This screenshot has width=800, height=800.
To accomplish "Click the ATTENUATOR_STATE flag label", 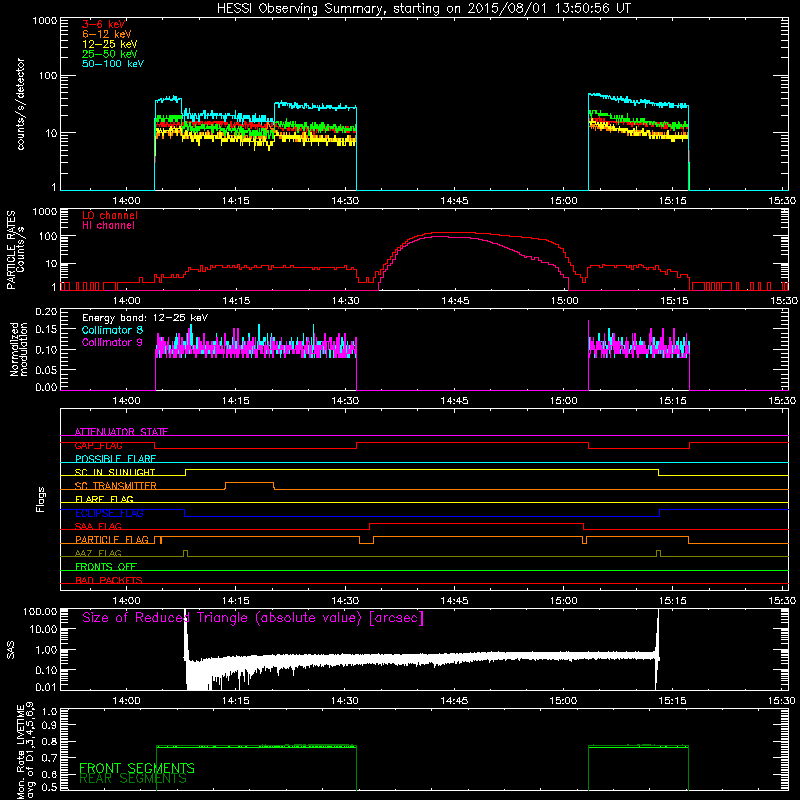I will [121, 432].
